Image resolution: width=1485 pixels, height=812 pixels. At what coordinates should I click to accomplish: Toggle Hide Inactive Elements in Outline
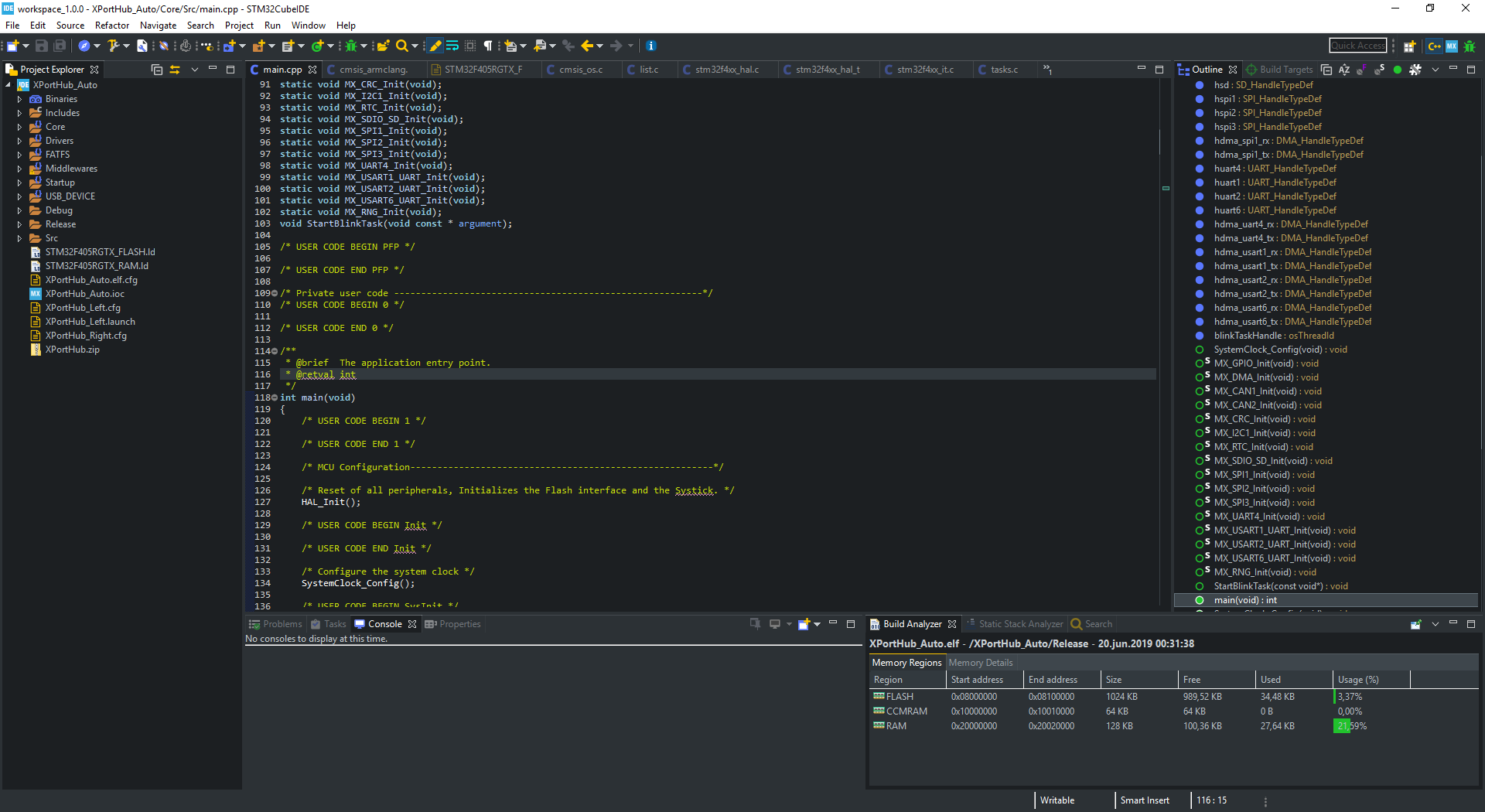point(1415,70)
